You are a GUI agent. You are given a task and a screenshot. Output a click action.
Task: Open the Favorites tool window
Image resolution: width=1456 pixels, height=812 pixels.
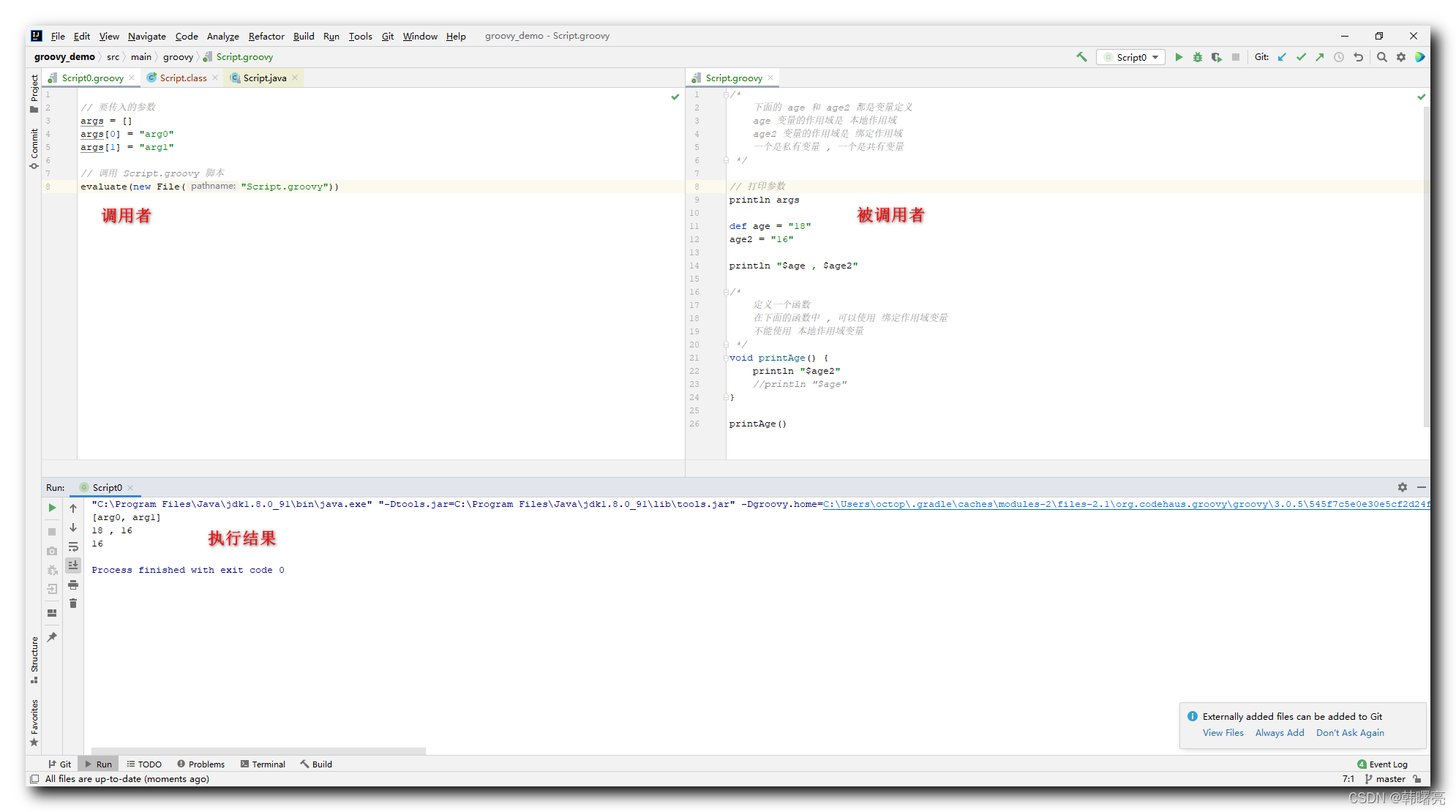tap(34, 723)
